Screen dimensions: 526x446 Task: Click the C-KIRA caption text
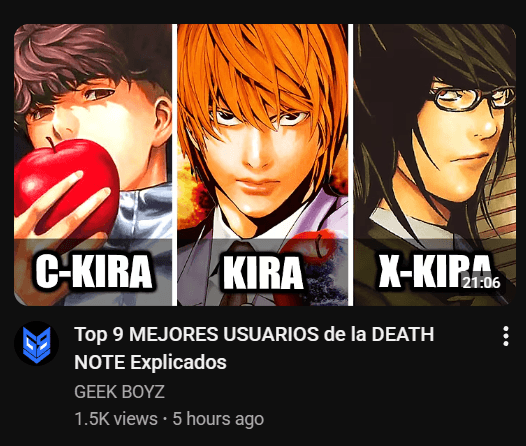[x=94, y=271]
